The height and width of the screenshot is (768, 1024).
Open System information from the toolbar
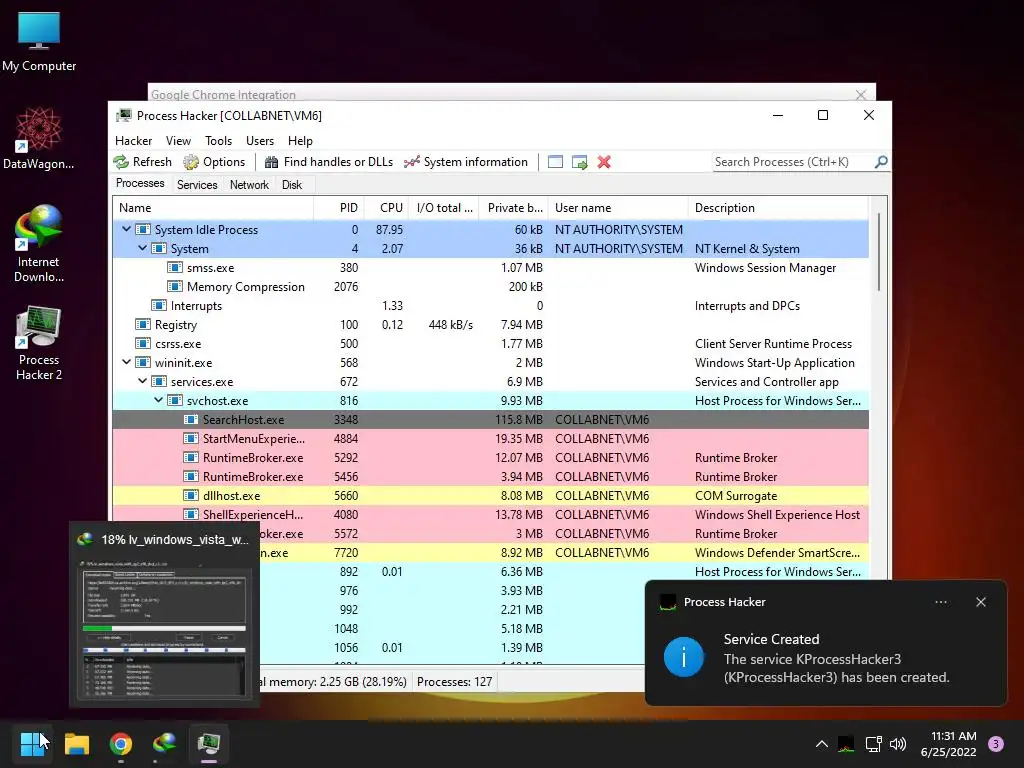pos(466,162)
